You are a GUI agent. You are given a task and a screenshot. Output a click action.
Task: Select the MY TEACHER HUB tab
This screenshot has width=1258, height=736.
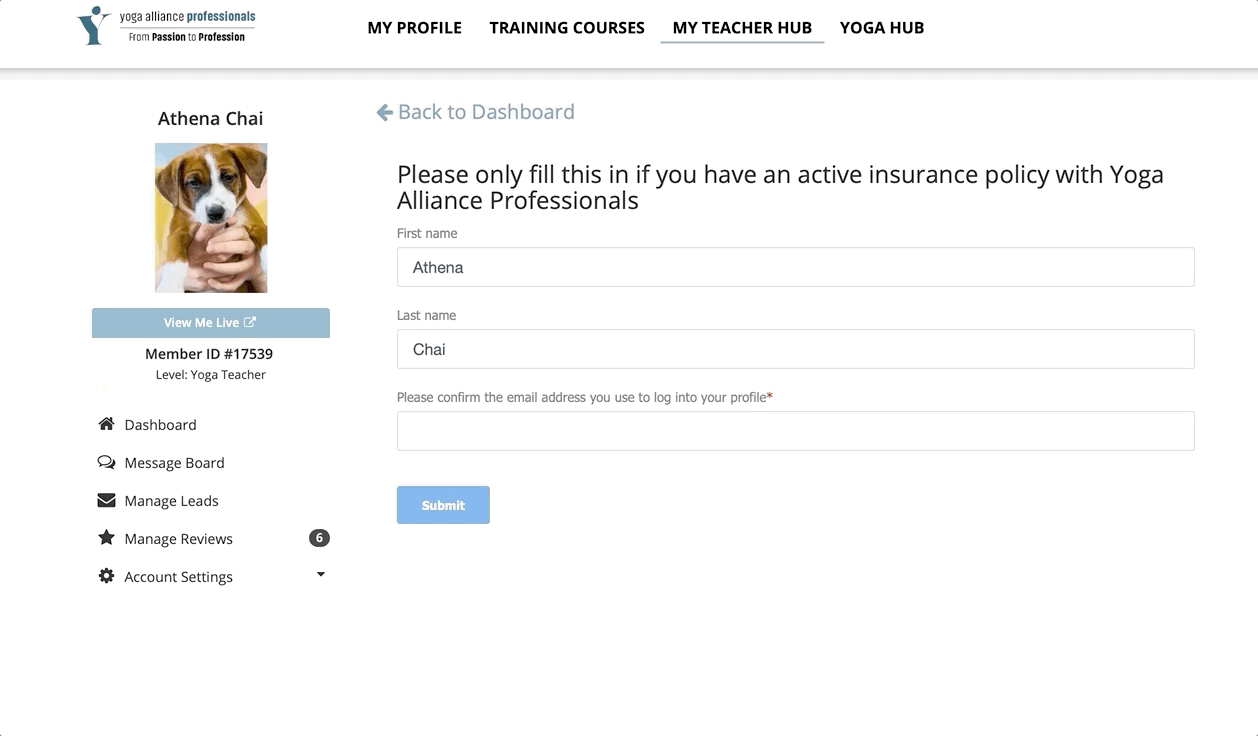click(742, 28)
